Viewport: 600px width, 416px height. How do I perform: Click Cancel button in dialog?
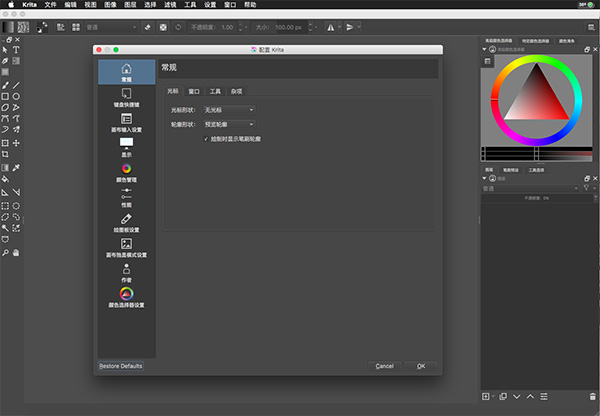coord(385,366)
